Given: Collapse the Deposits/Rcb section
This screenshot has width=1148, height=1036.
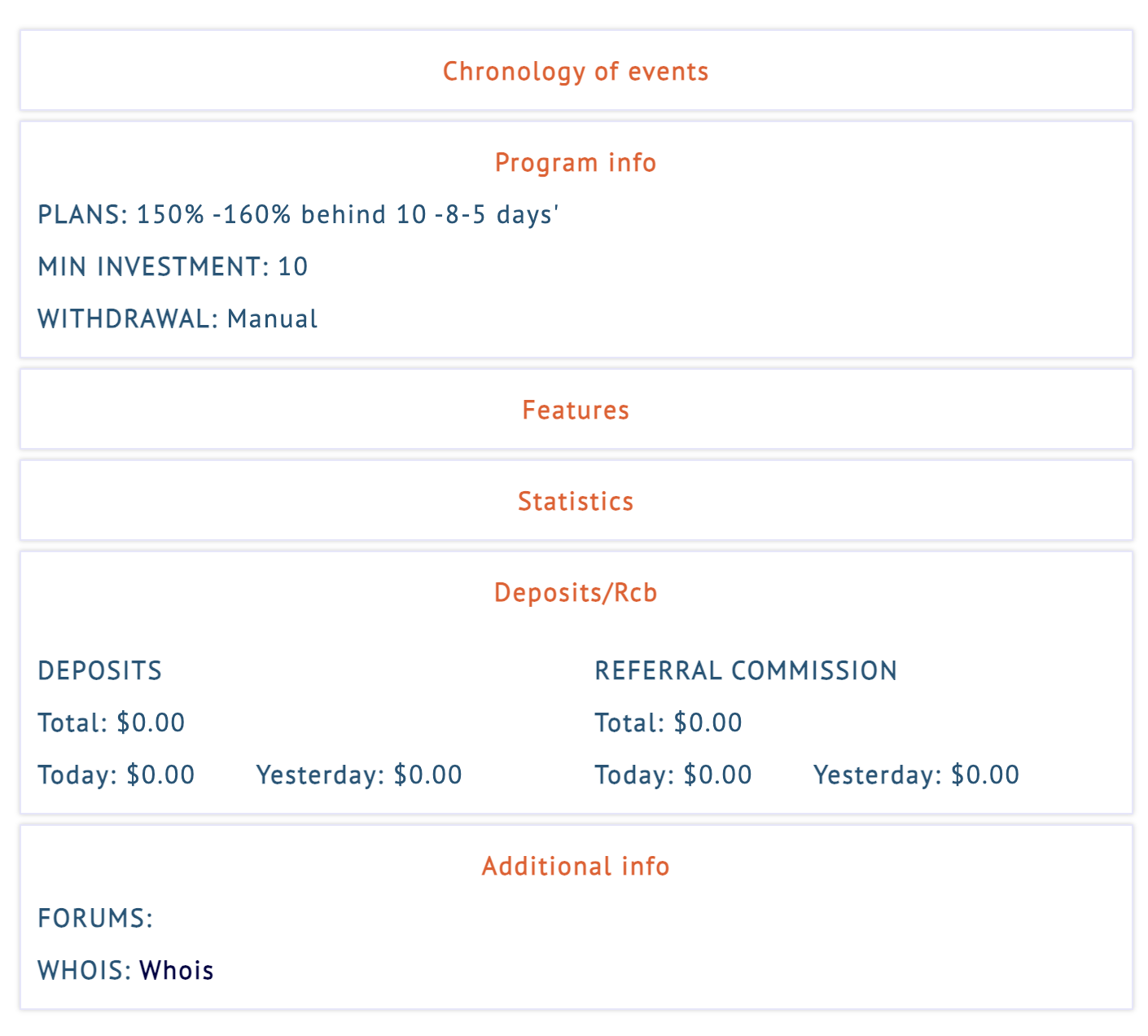Looking at the screenshot, I should (x=575, y=593).
